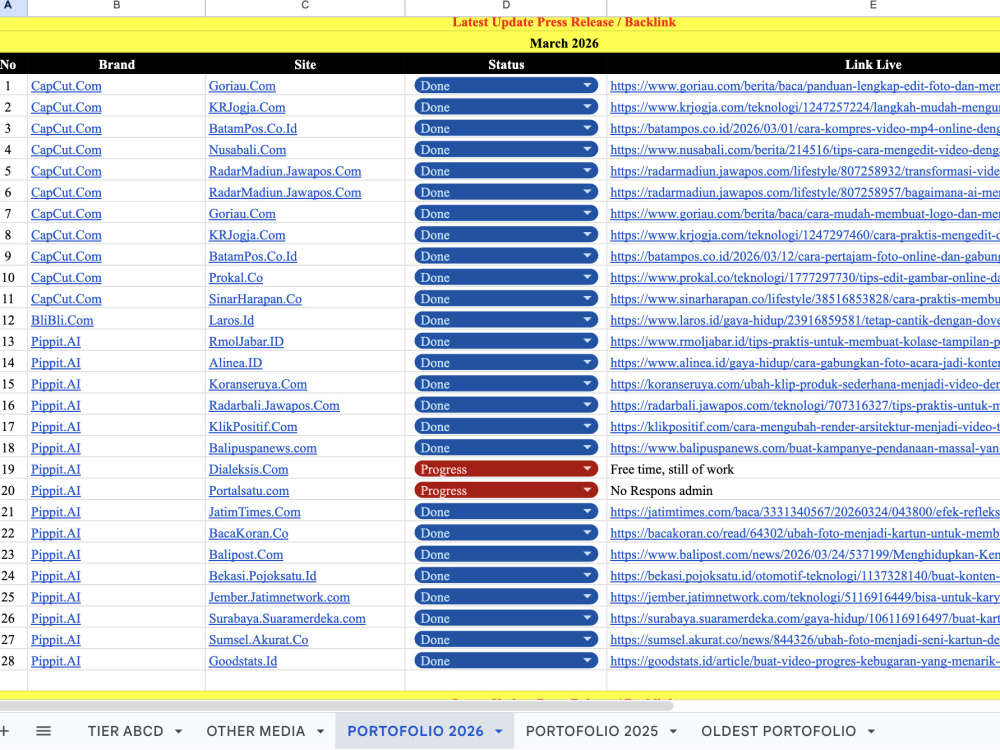1000x750 pixels.
Task: Open the all sheets list icon
Action: pyautogui.click(x=43, y=731)
